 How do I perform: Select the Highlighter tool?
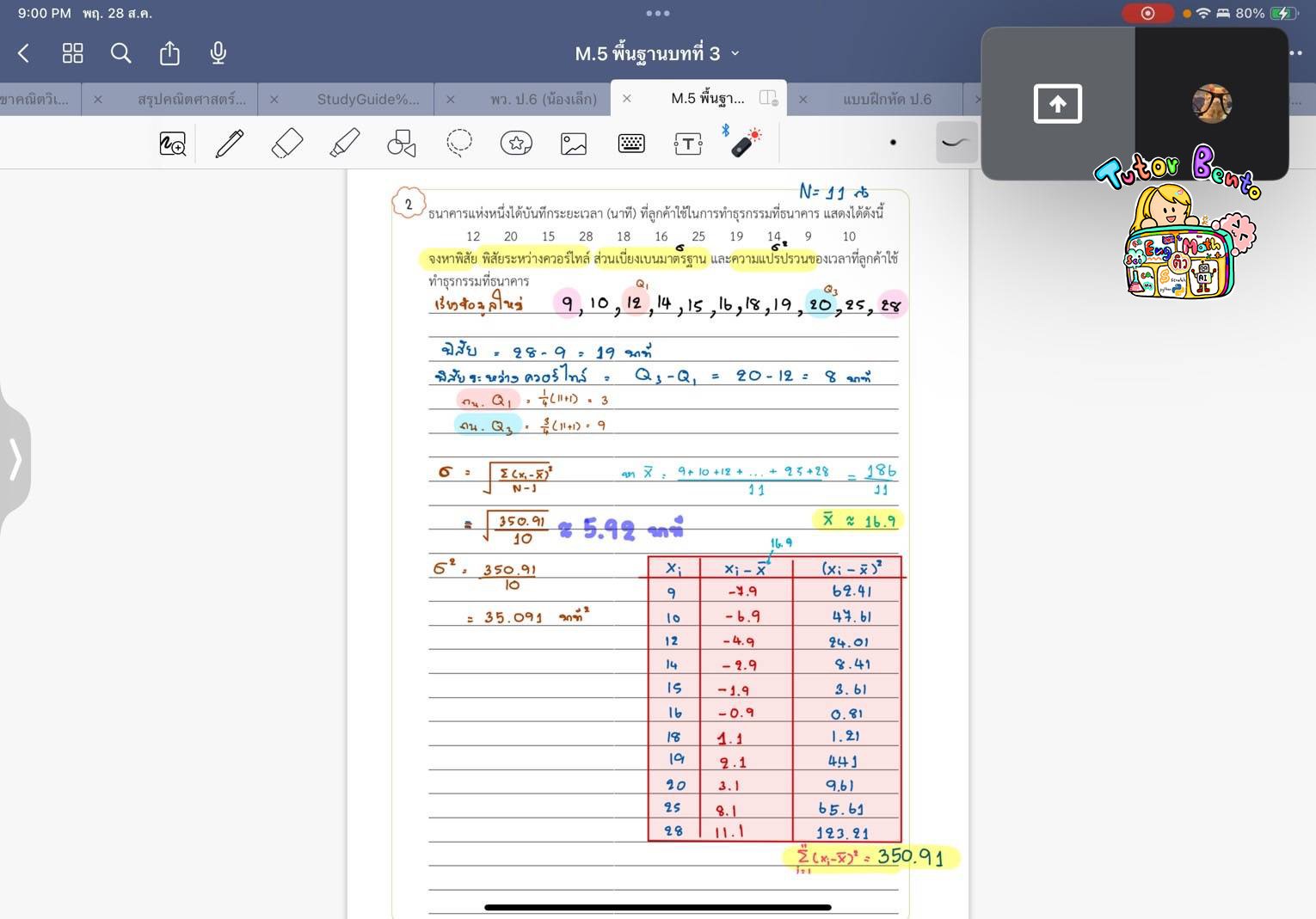pos(344,144)
